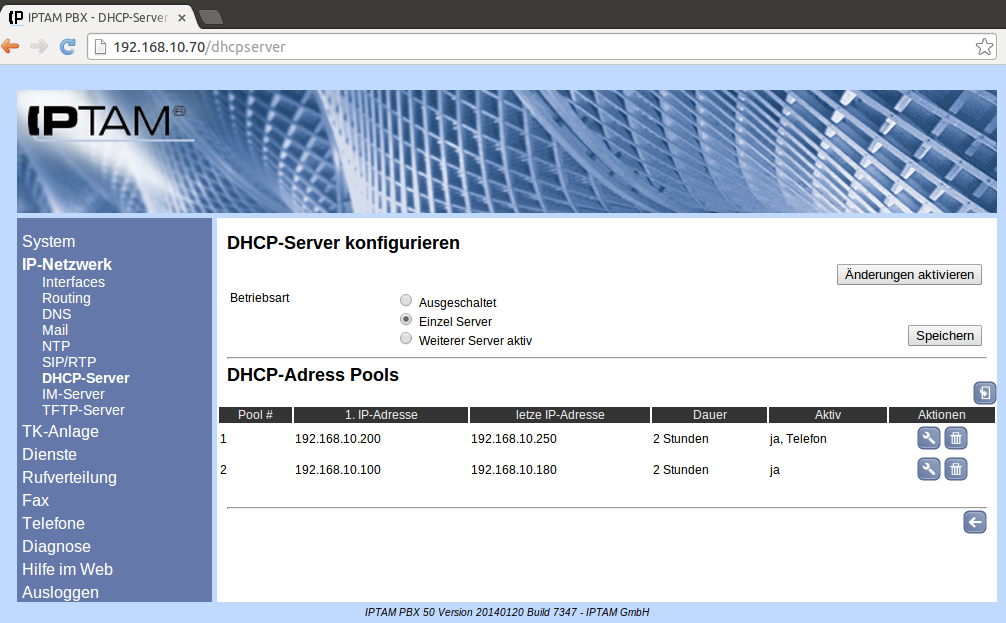Expand the TK-Anlage menu section
This screenshot has height=623, width=1006.
pos(60,432)
